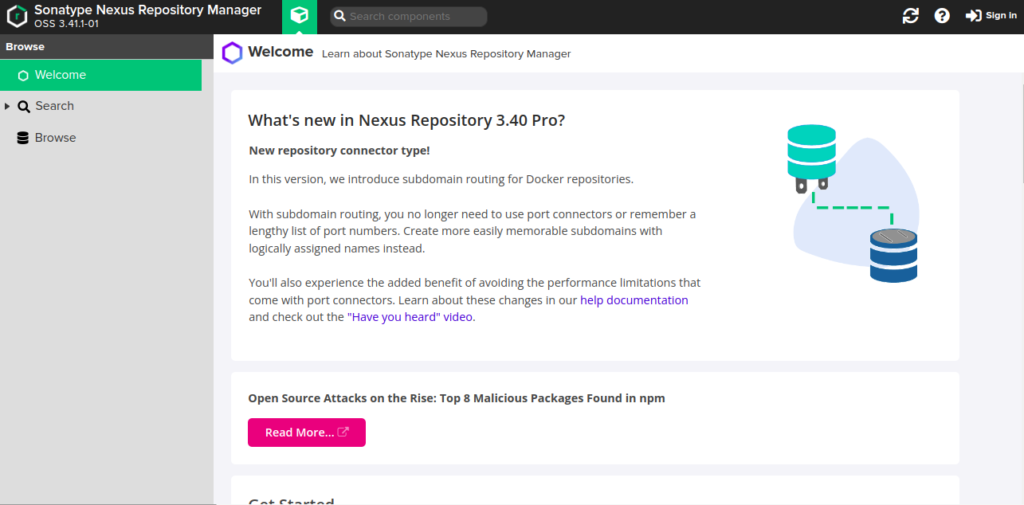1024x505 pixels.
Task: Click the Search magnifier icon in sidebar
Action: 24,106
